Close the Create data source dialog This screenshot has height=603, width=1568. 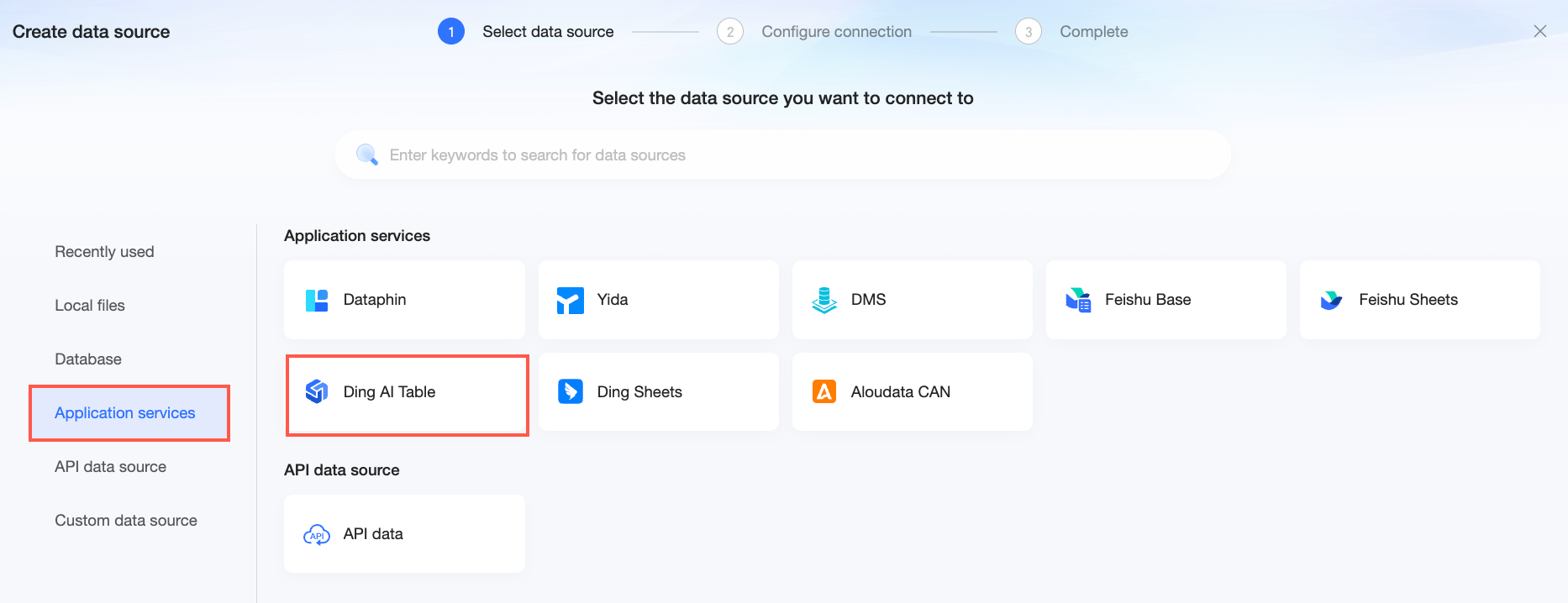1540,31
